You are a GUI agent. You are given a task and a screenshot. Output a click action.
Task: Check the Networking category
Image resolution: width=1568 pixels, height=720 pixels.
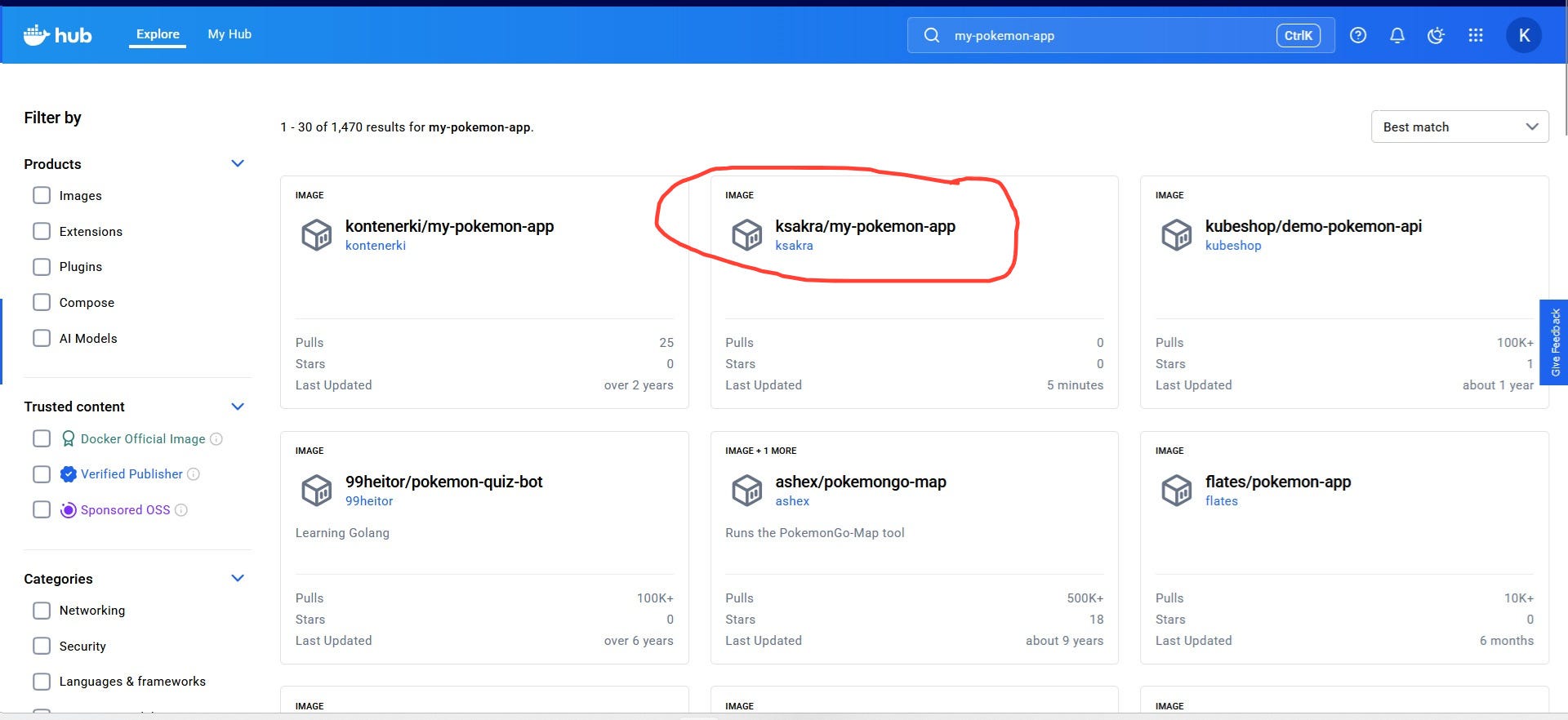[42, 611]
